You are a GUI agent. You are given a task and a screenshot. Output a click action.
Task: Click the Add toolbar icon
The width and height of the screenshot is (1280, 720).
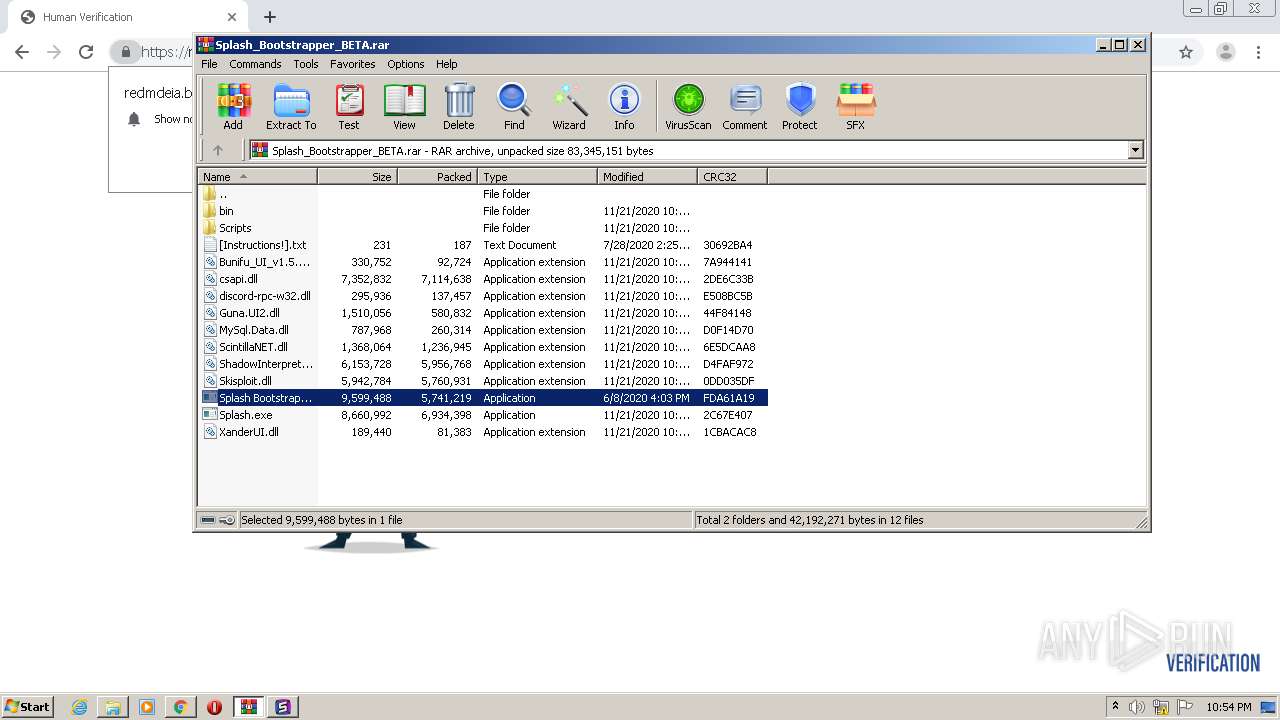pyautogui.click(x=233, y=106)
